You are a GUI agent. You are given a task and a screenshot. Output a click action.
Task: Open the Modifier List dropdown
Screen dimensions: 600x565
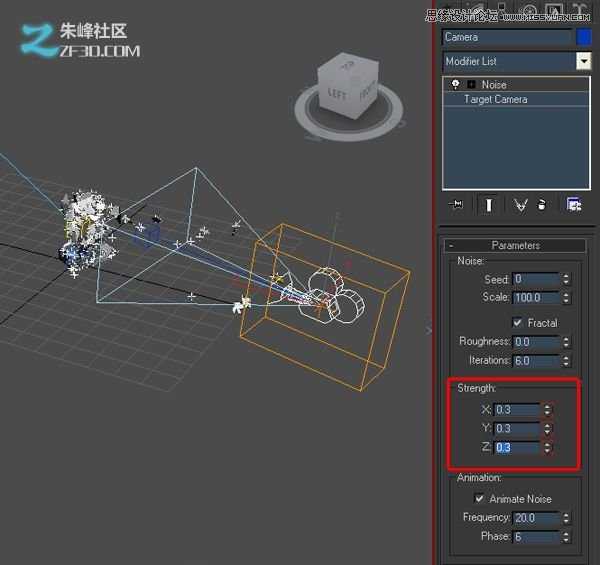click(584, 61)
